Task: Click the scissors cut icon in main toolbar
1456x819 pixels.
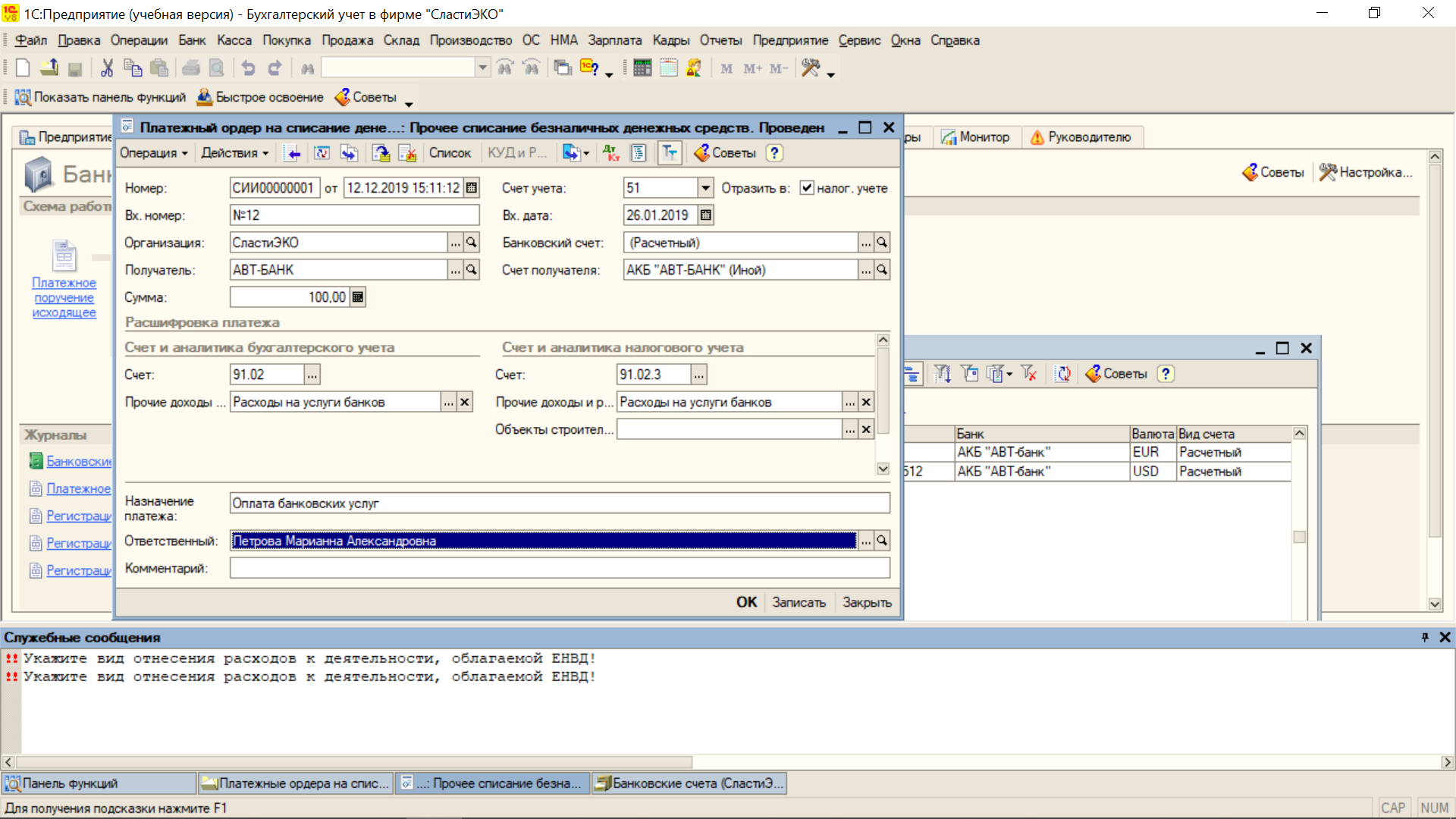Action: click(x=107, y=68)
